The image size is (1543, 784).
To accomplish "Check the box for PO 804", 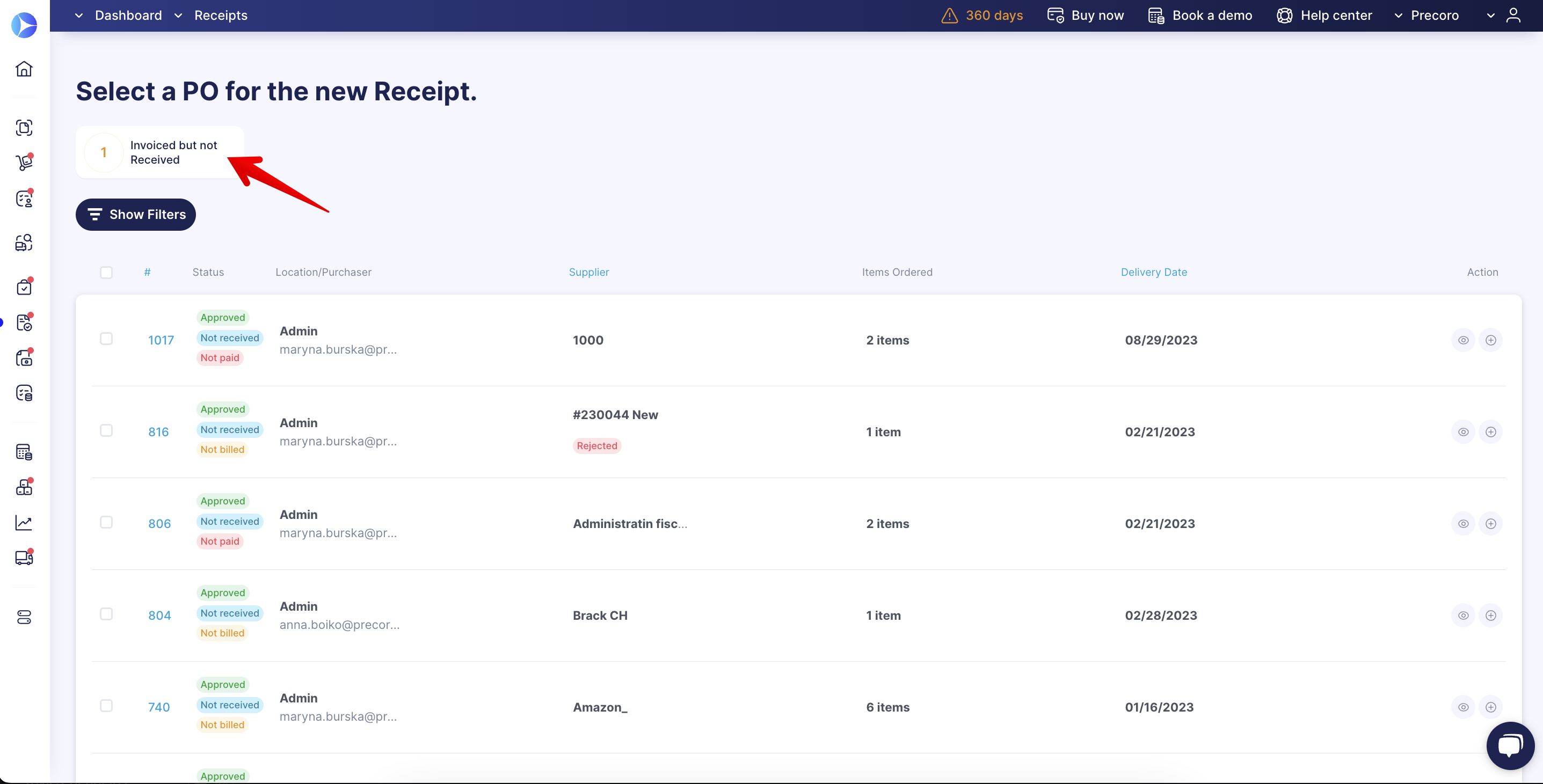I will (x=106, y=614).
